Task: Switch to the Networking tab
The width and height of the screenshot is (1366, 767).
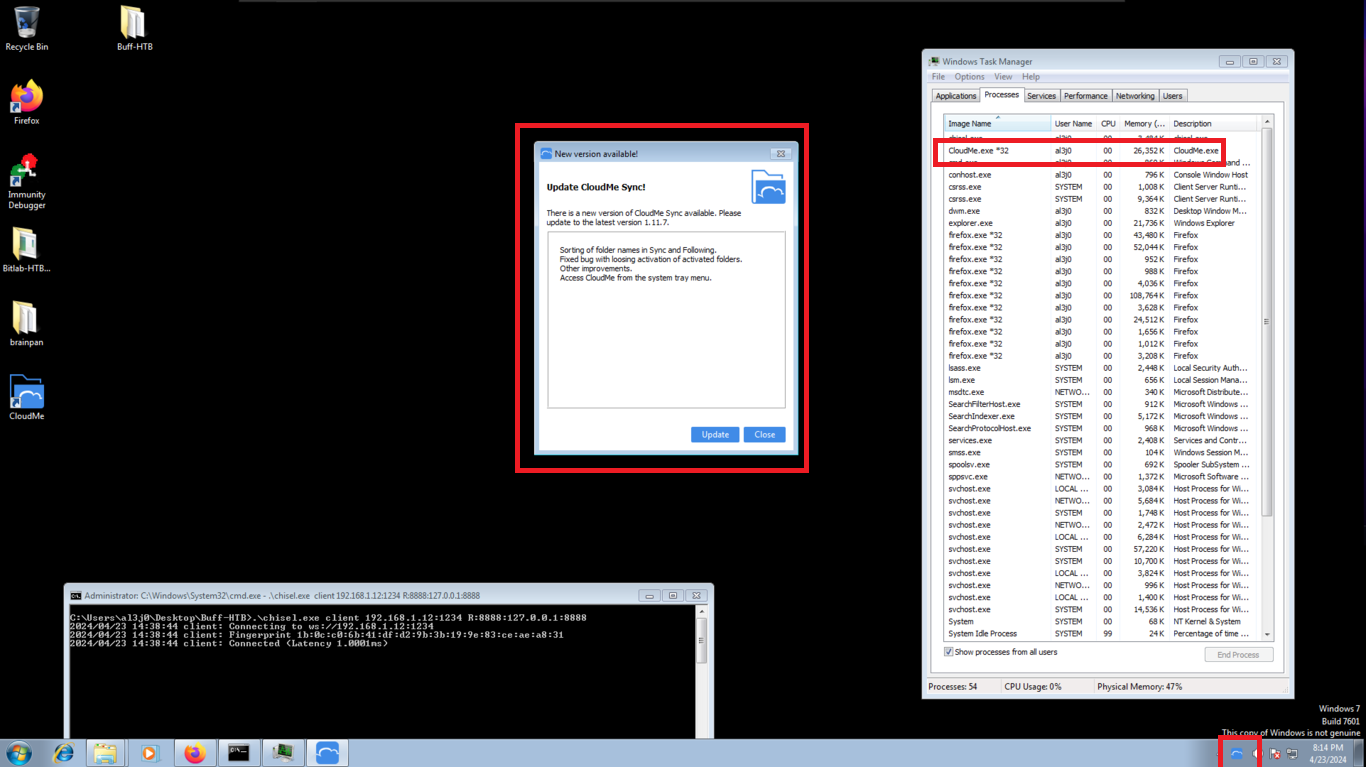Action: (1135, 96)
